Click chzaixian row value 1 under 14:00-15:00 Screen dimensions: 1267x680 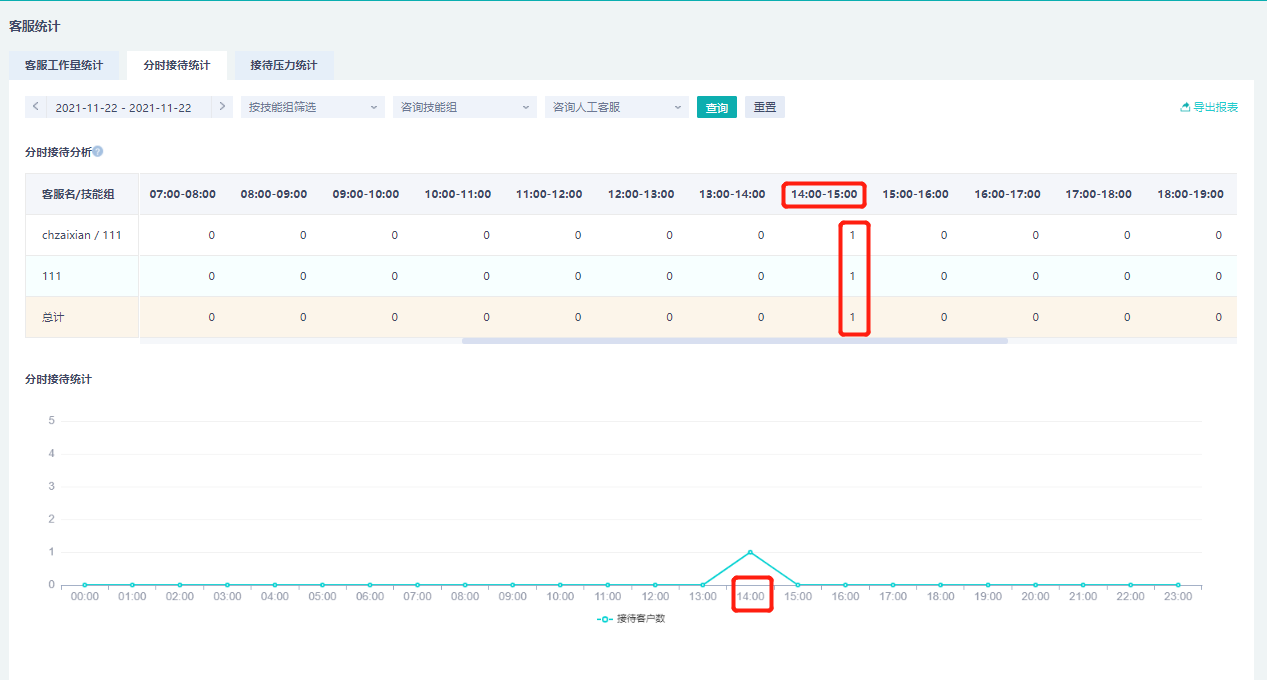(852, 235)
